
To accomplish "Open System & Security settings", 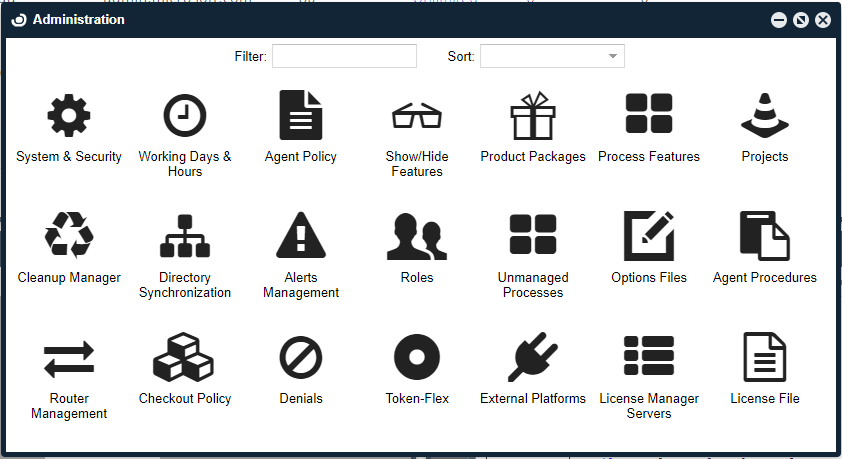I will (x=69, y=116).
